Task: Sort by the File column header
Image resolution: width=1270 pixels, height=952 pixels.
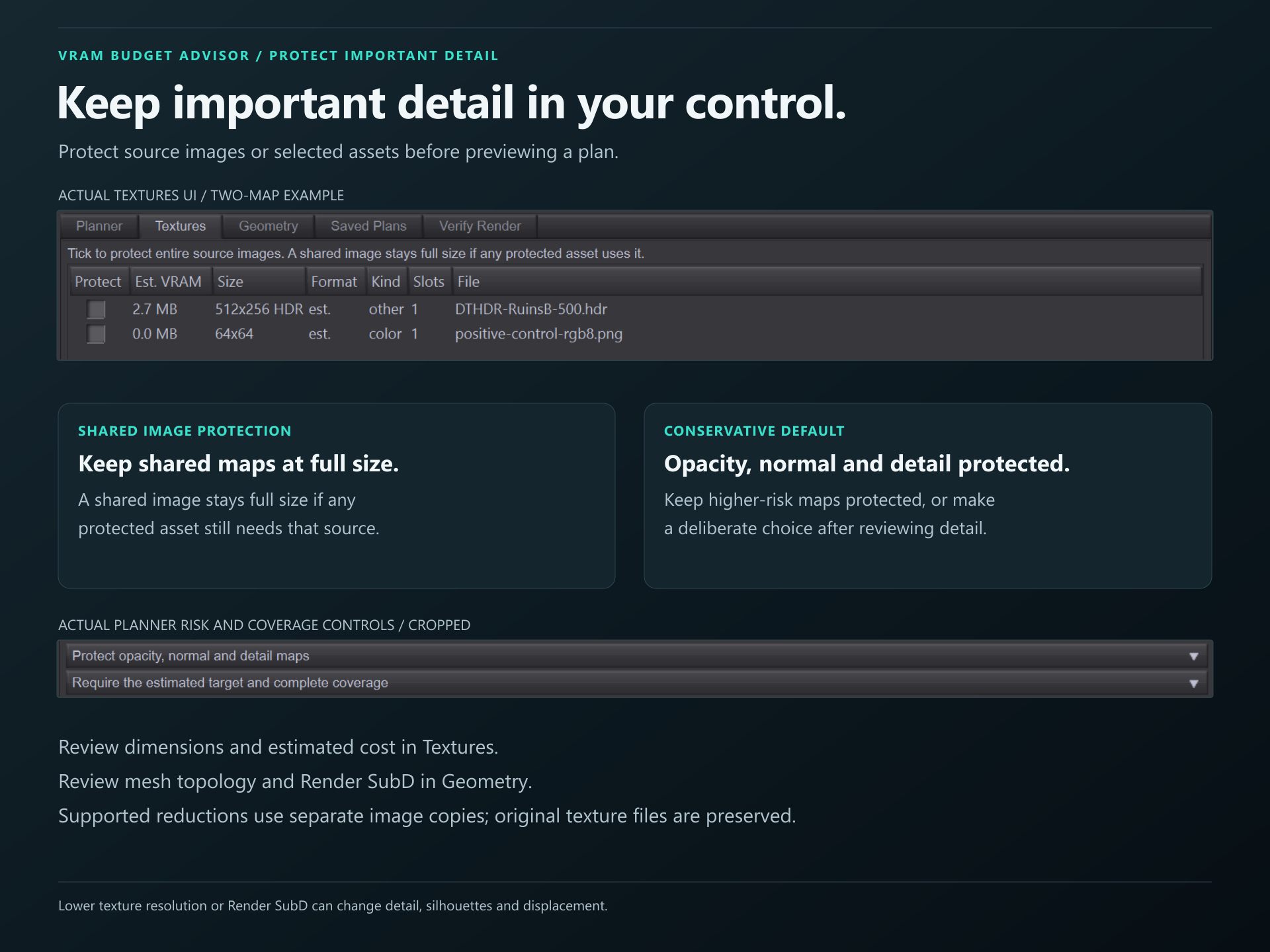Action: (827, 282)
